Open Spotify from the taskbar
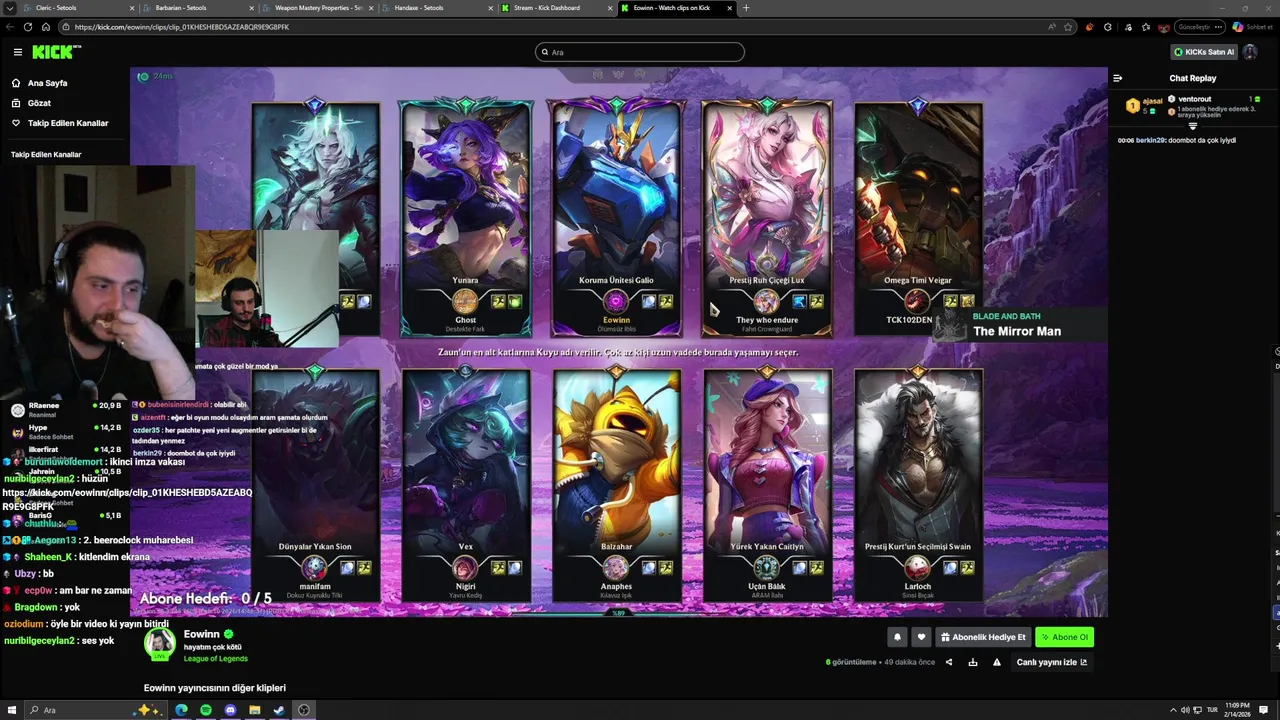This screenshot has height=720, width=1280. pos(206,710)
